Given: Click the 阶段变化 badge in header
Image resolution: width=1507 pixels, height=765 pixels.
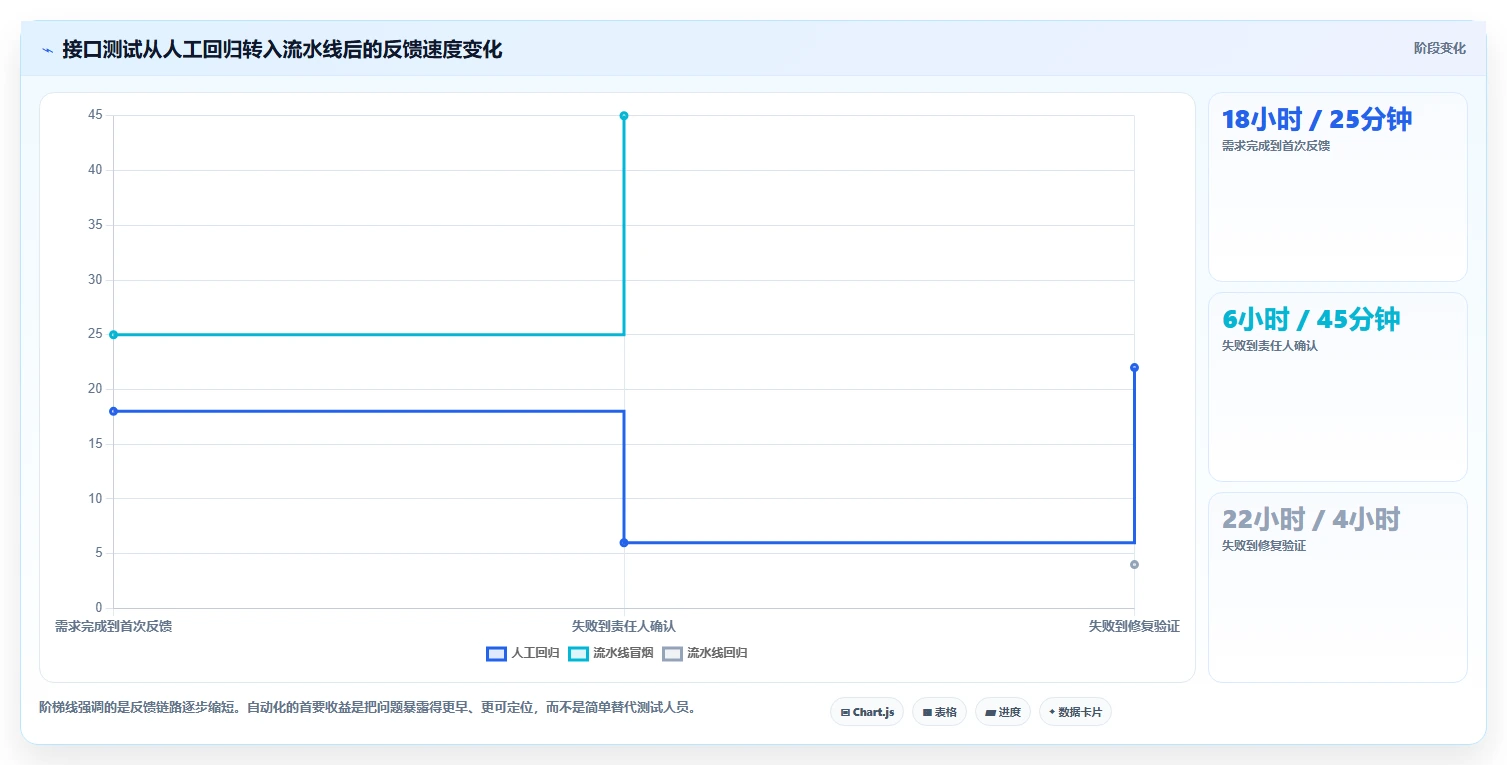Looking at the screenshot, I should pyautogui.click(x=1440, y=48).
